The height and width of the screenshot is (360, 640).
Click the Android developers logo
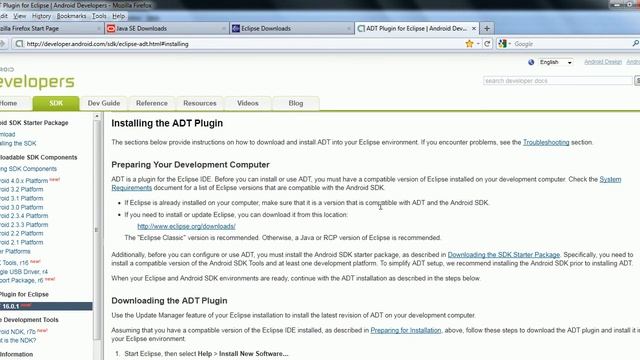pyautogui.click(x=37, y=79)
